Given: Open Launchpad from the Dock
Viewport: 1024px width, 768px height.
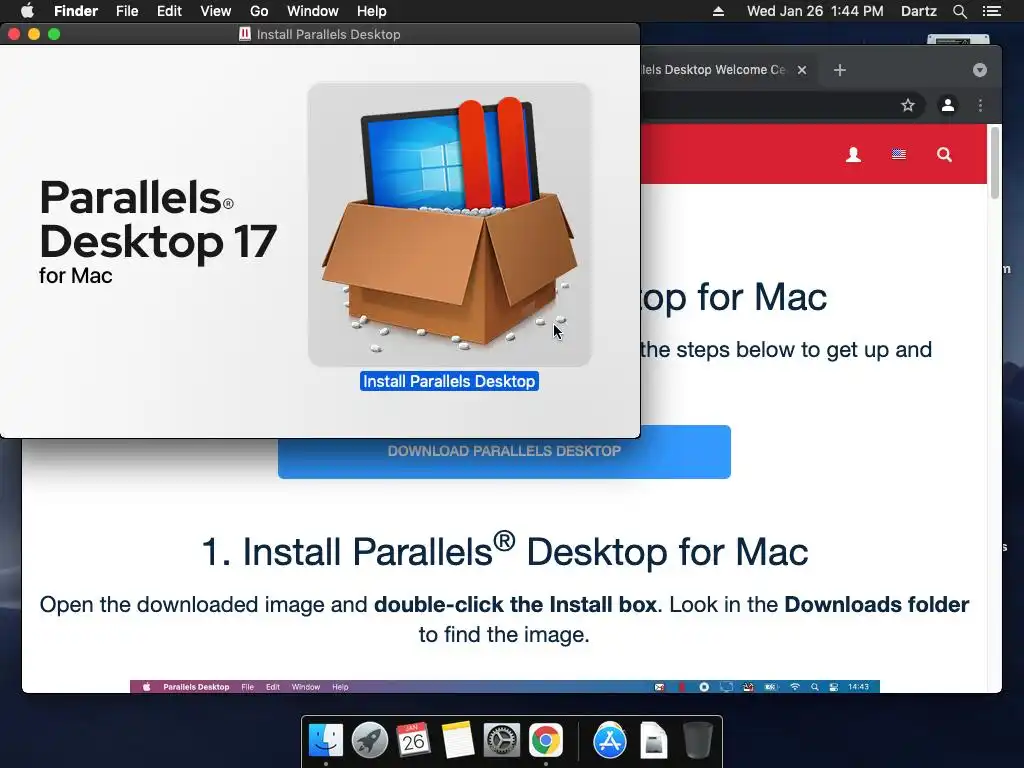Looking at the screenshot, I should point(370,741).
